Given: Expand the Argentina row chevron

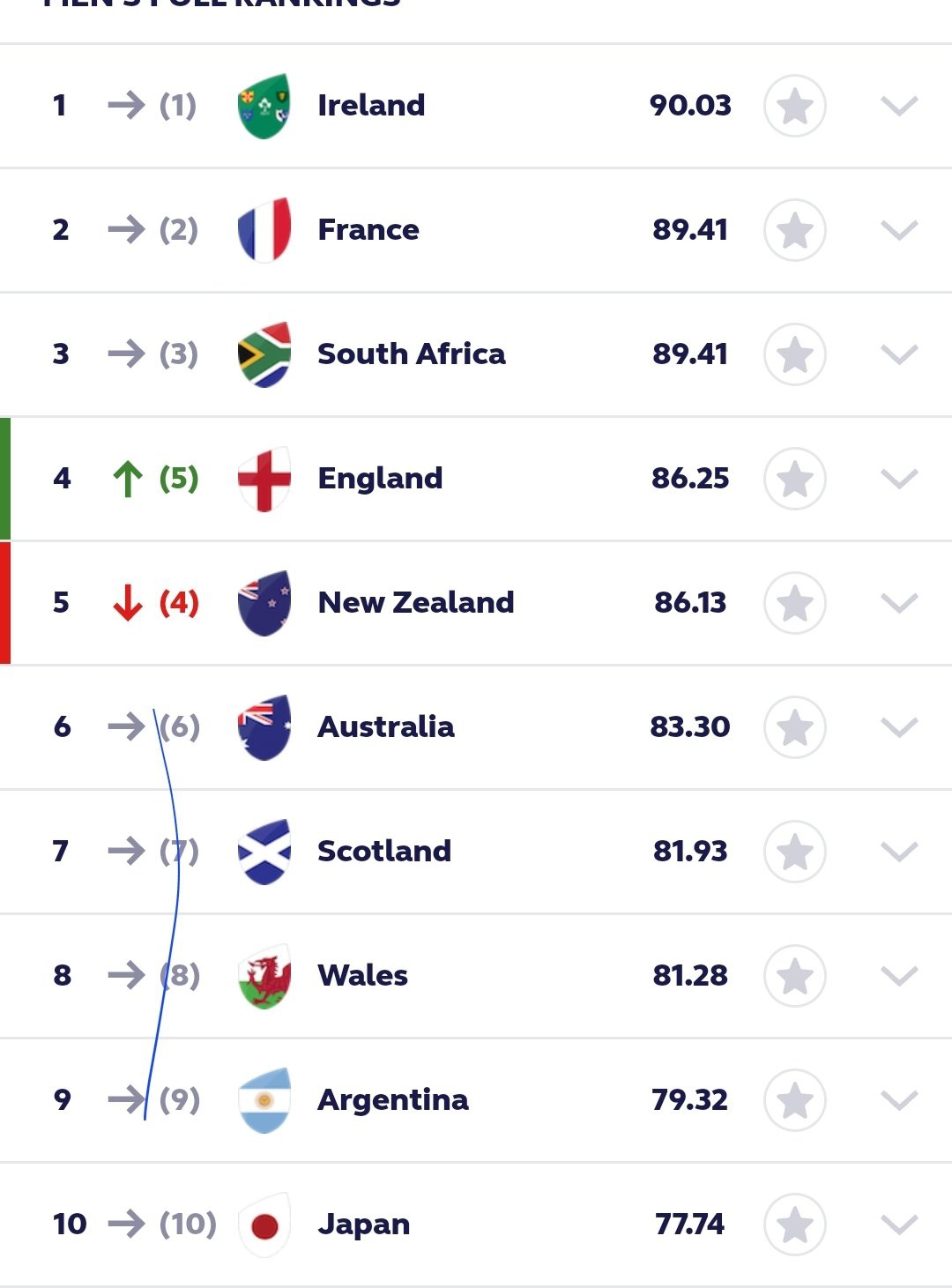Looking at the screenshot, I should pyautogui.click(x=899, y=1100).
